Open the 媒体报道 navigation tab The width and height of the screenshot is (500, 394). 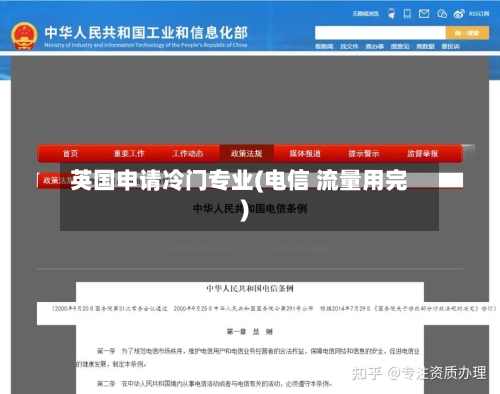(x=305, y=153)
